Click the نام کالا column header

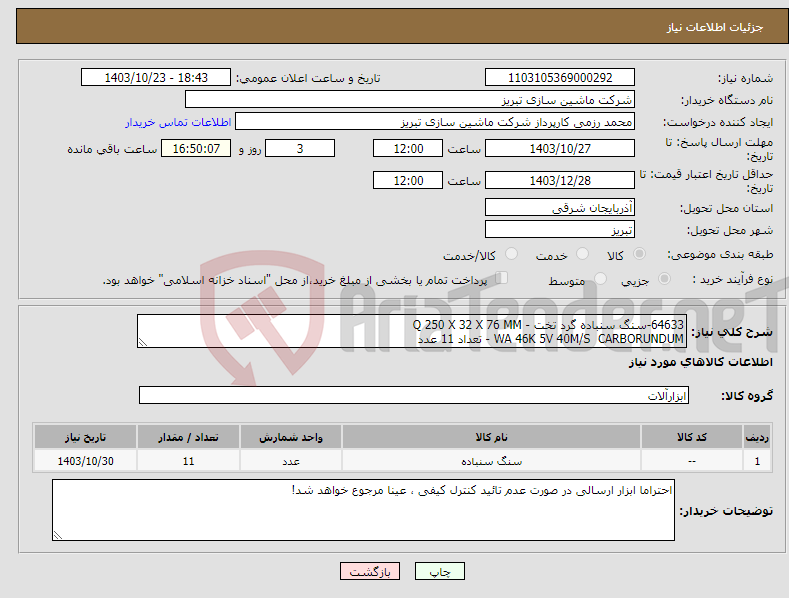(x=491, y=437)
